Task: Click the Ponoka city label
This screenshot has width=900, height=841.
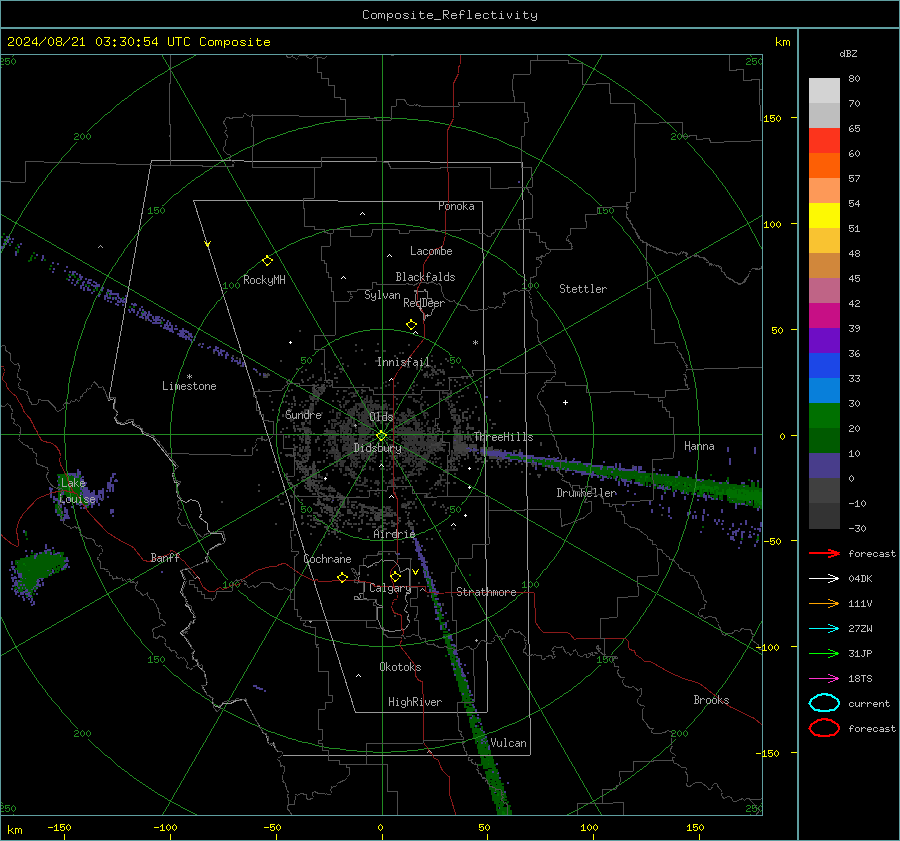Action: 456,206
